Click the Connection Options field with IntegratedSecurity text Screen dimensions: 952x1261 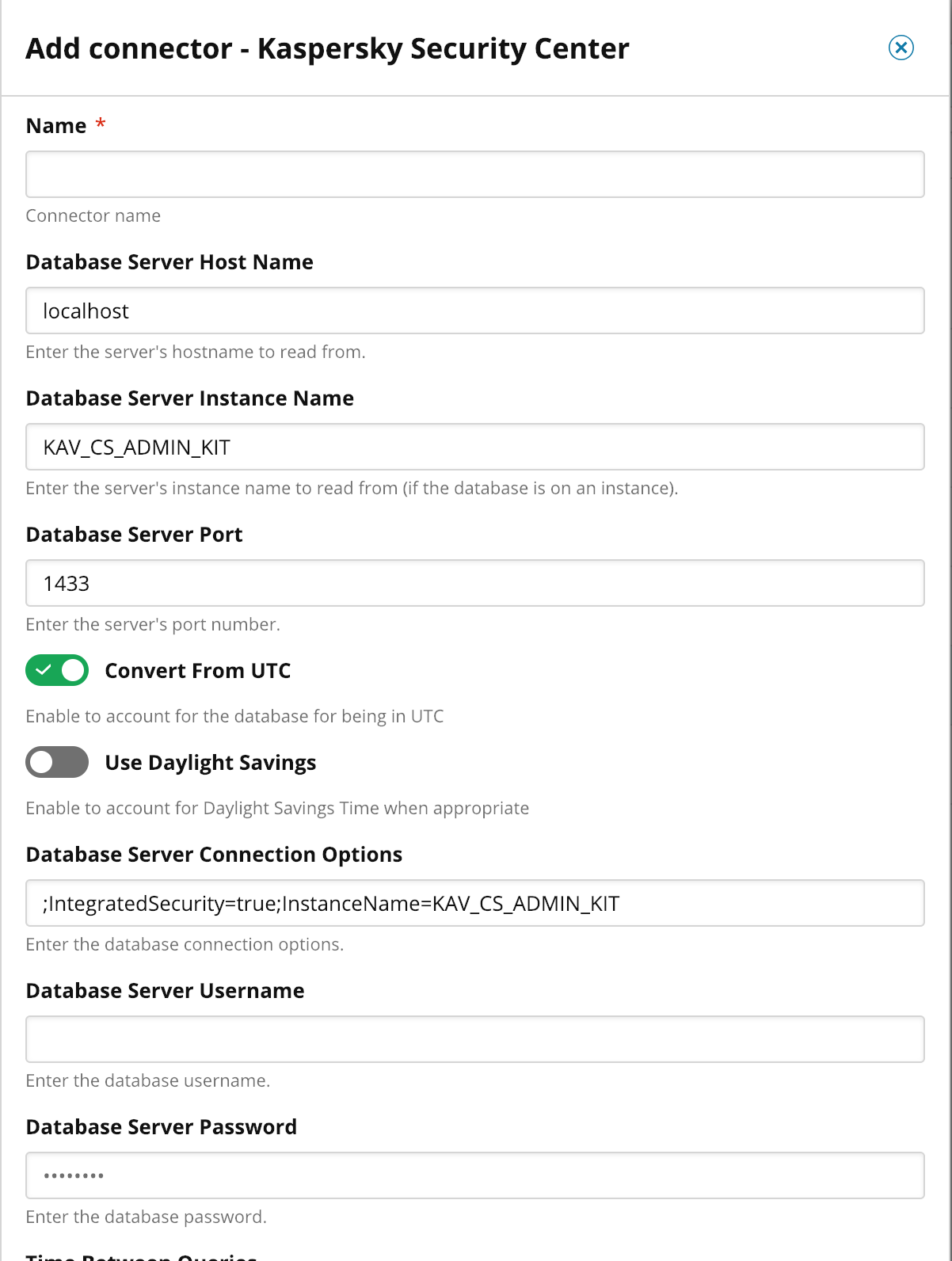point(475,903)
